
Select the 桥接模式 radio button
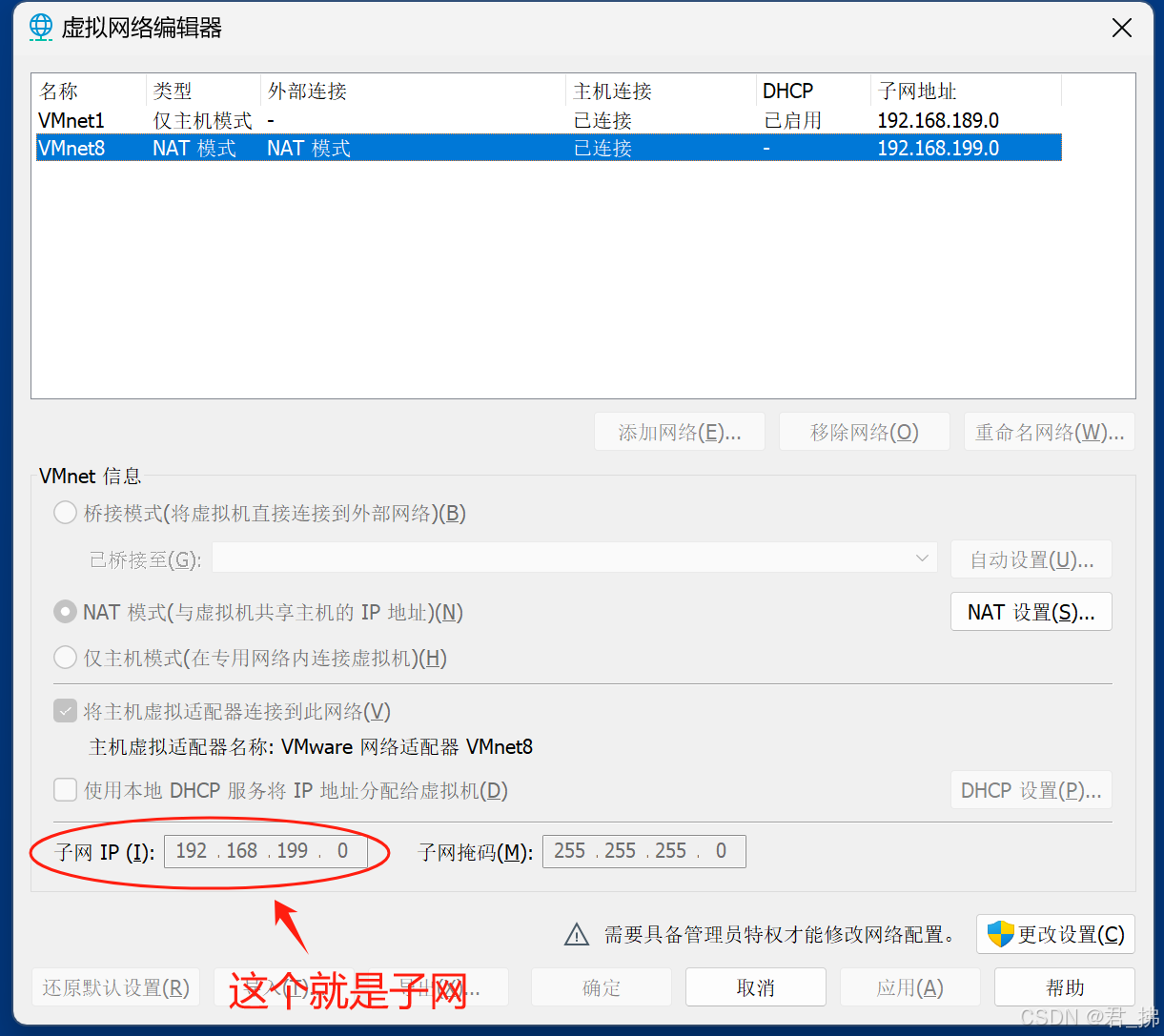click(65, 513)
